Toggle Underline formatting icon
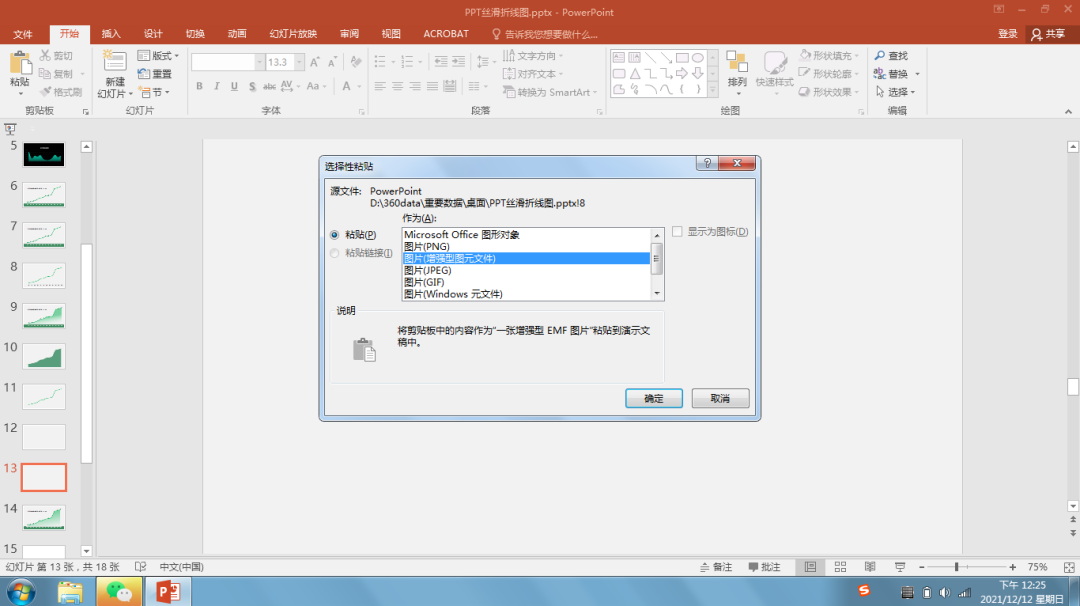The image size is (1080, 606). pyautogui.click(x=234, y=86)
